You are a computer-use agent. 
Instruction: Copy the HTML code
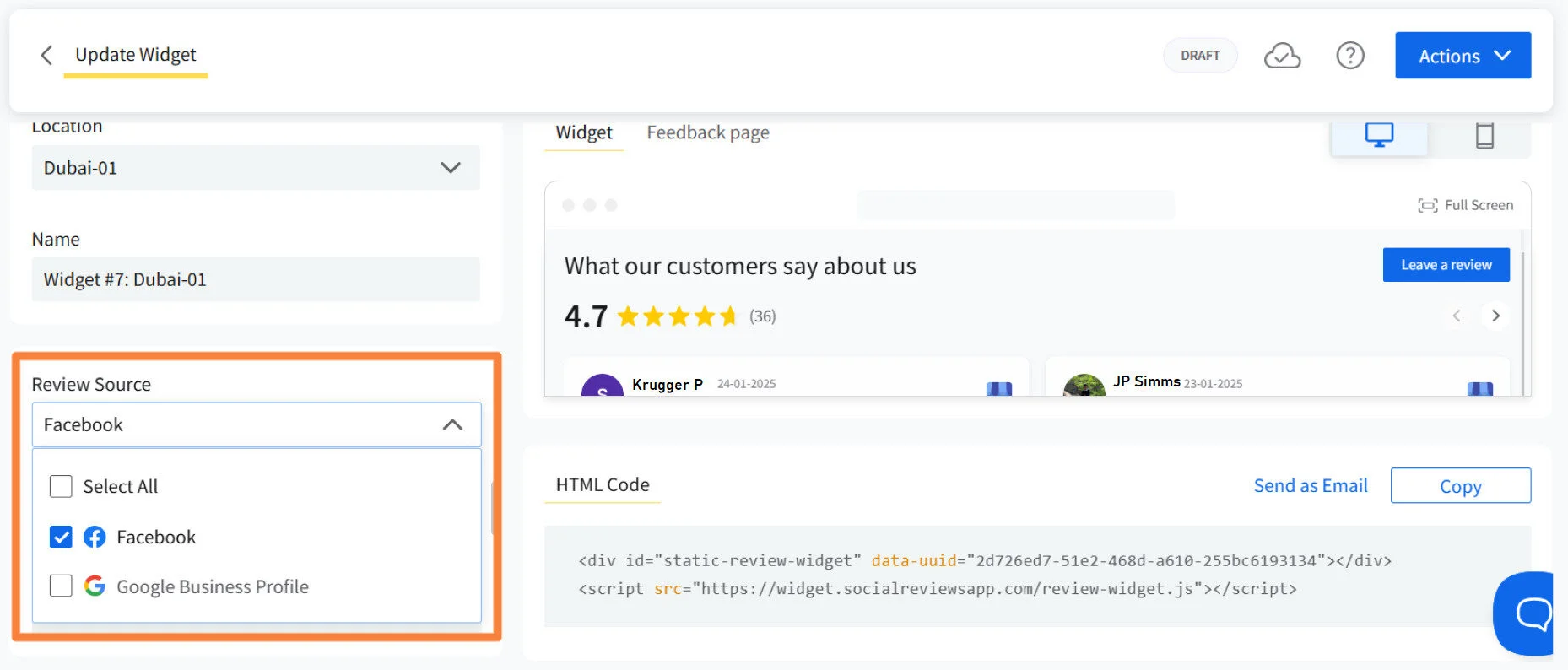[1460, 486]
